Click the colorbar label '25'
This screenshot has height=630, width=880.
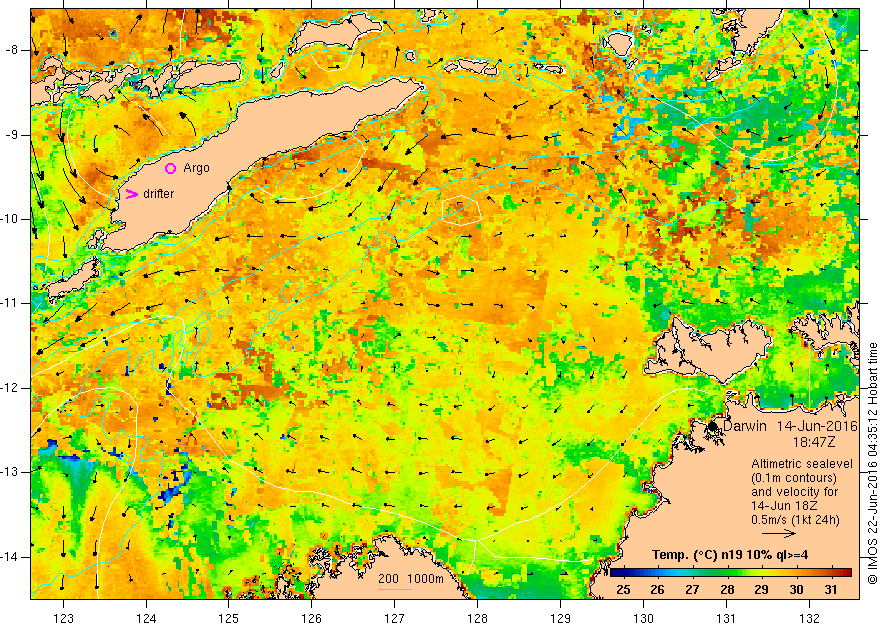(623, 590)
